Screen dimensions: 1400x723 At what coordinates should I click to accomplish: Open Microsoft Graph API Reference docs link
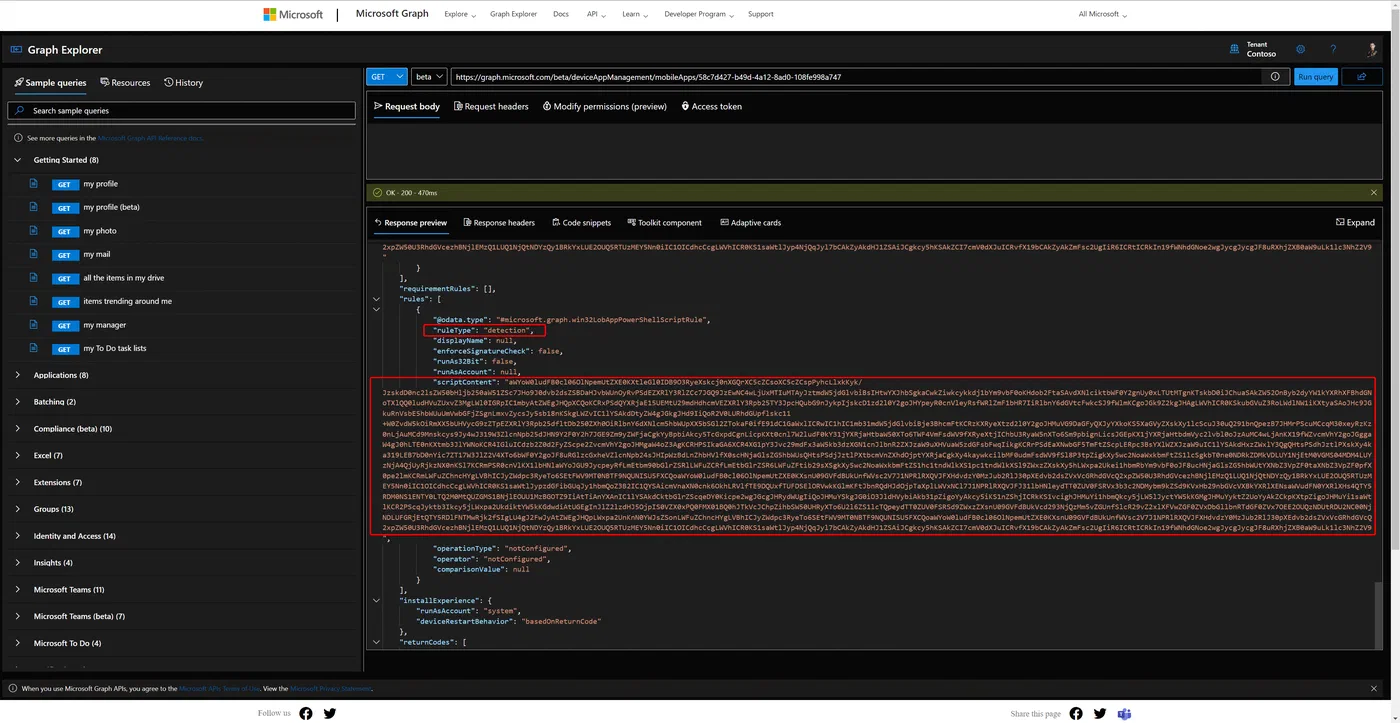pos(151,138)
